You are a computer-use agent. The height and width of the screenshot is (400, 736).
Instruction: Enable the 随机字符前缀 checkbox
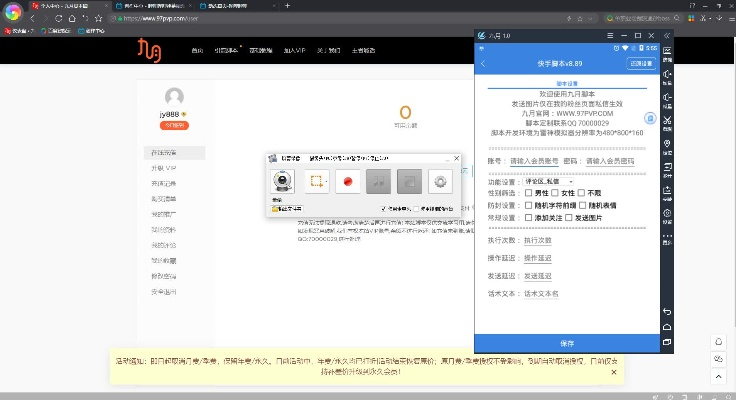coord(529,205)
